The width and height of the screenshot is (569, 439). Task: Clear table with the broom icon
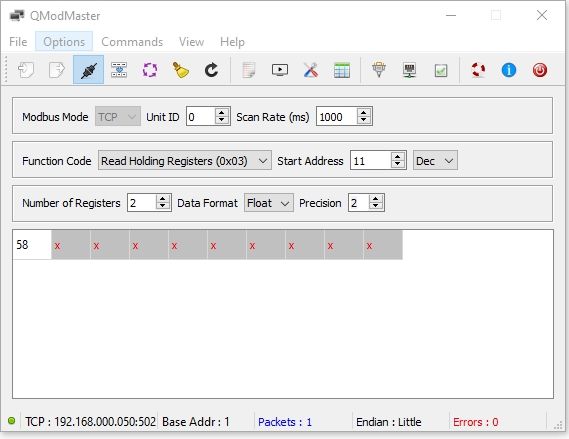180,70
